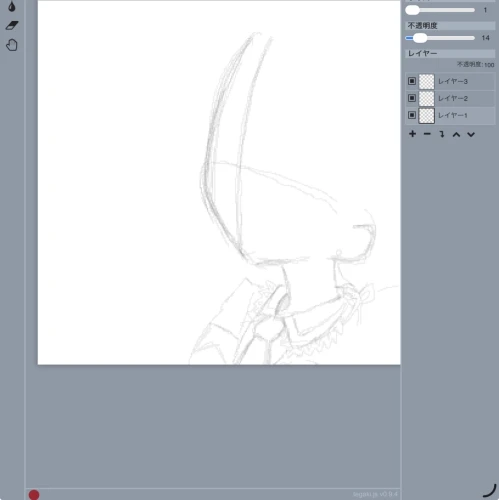Delete layer with the minus icon
Viewport: 499px width, 500px height.
click(427, 134)
